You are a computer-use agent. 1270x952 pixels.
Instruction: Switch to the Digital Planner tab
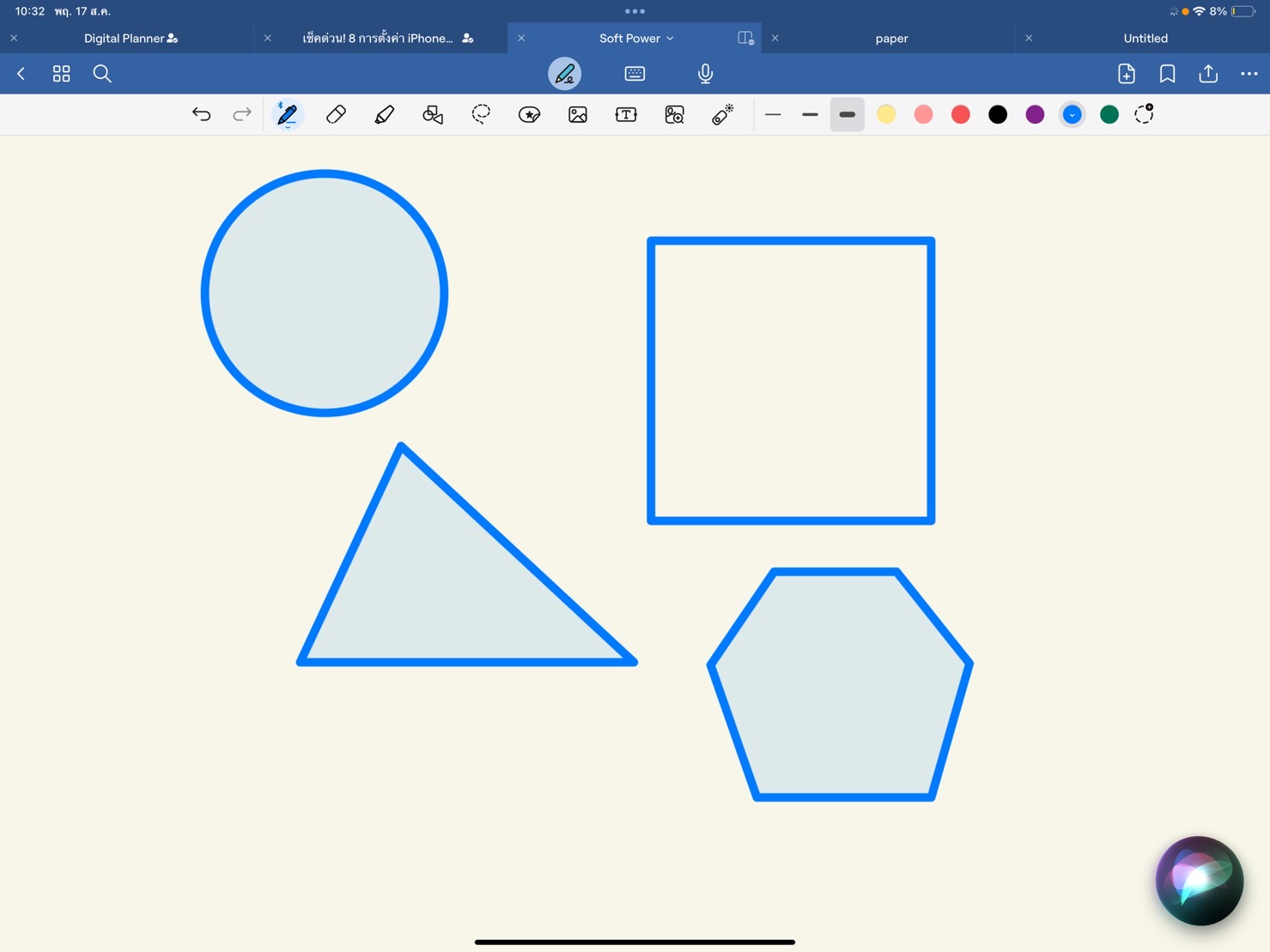131,39
